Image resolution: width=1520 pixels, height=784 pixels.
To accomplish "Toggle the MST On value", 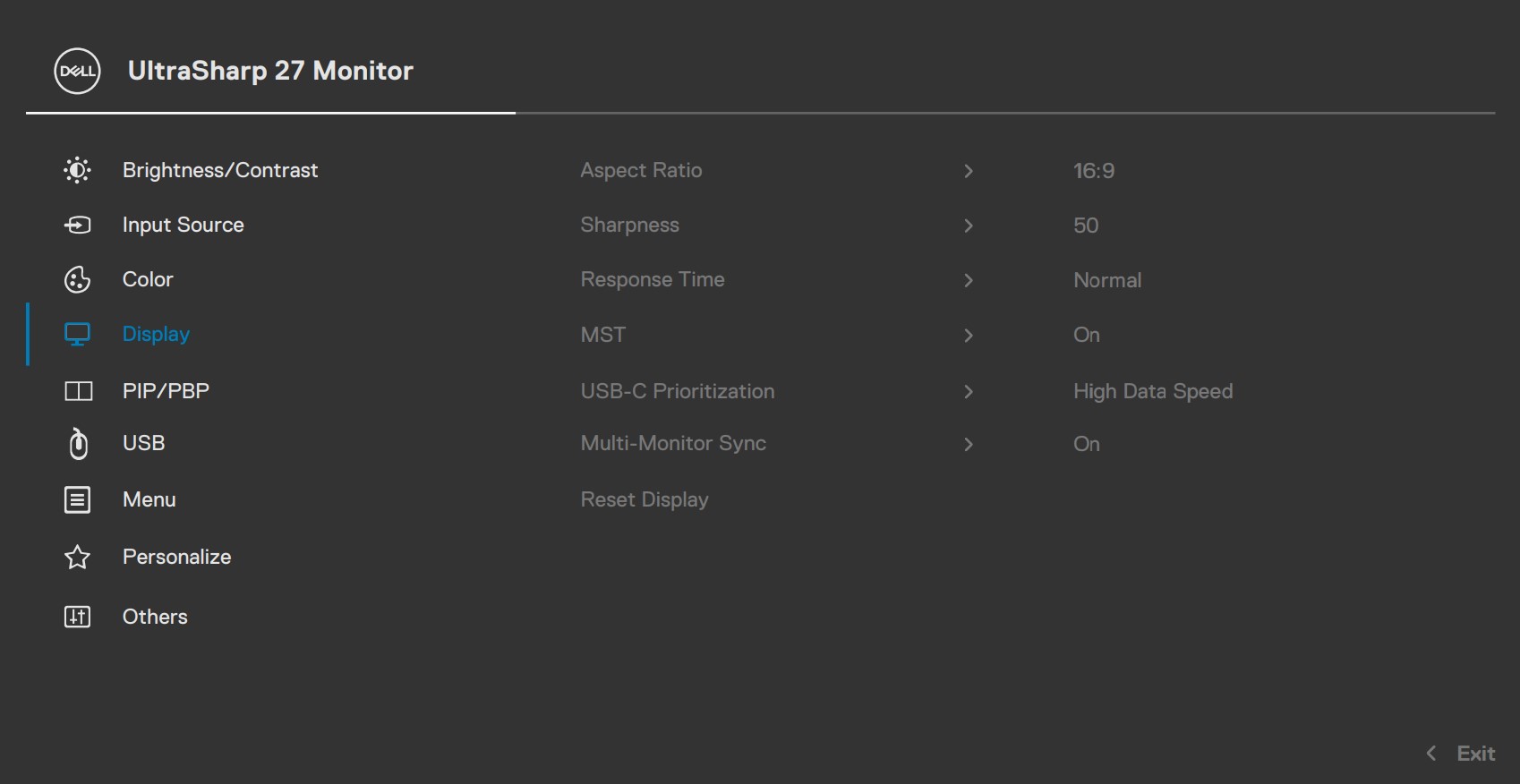I will pos(1086,335).
